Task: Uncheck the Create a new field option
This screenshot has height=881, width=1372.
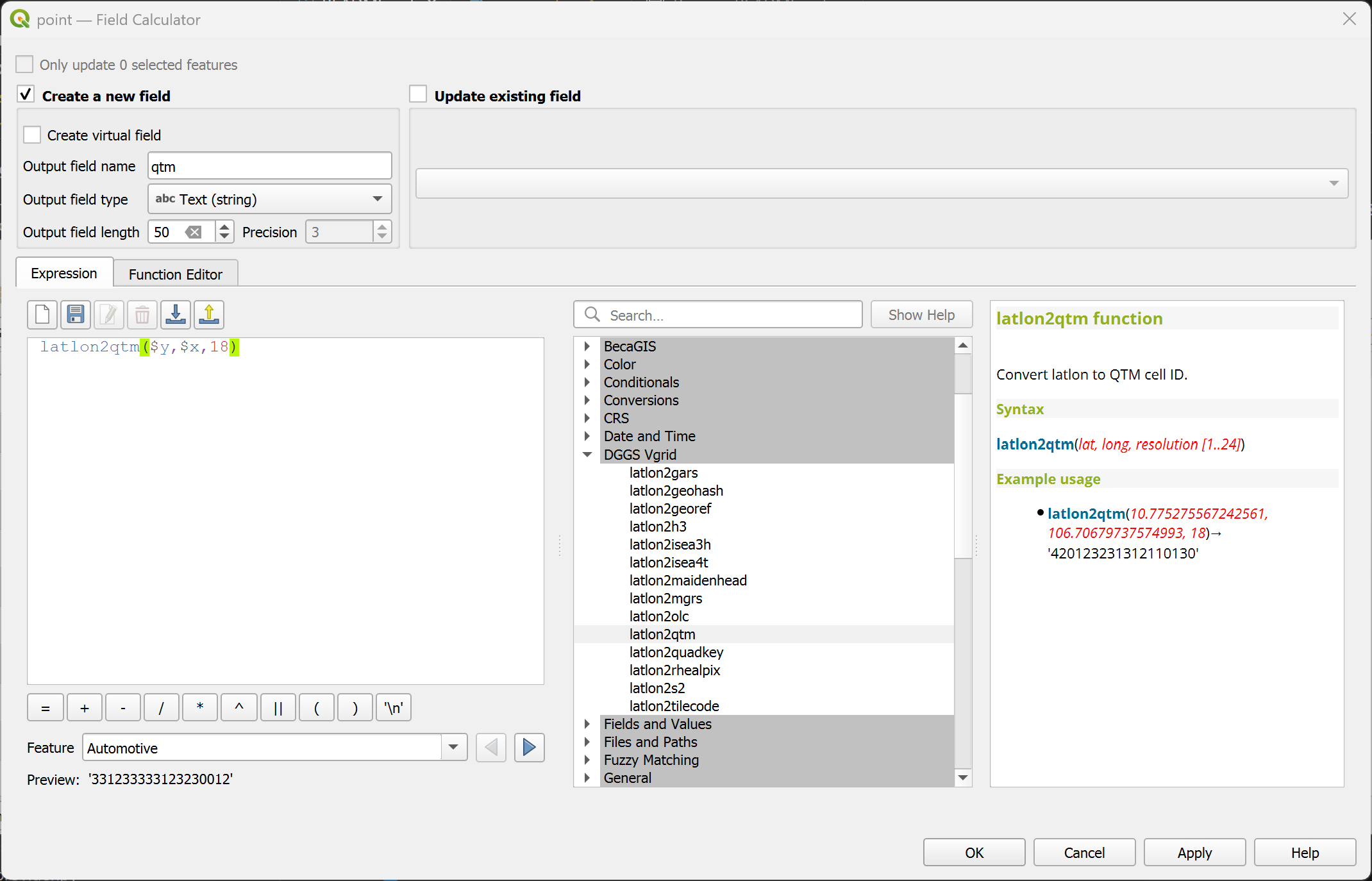Action: (x=26, y=95)
